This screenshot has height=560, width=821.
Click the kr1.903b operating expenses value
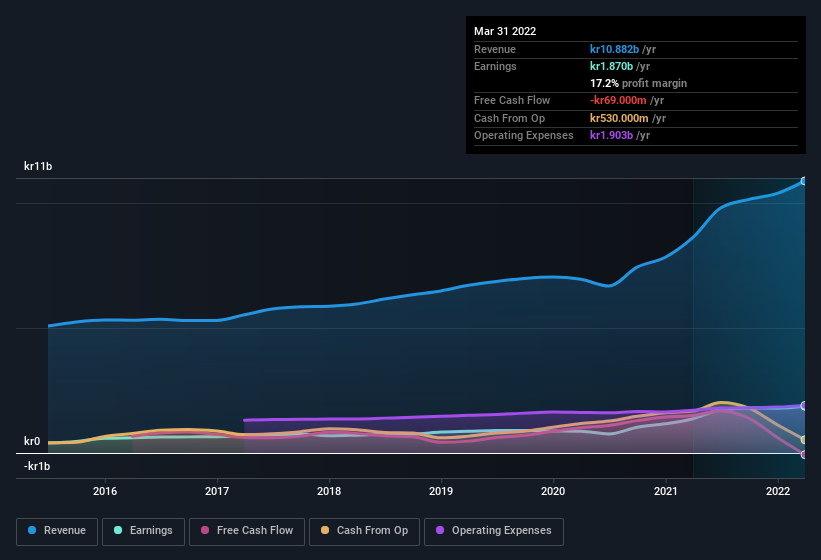point(611,135)
